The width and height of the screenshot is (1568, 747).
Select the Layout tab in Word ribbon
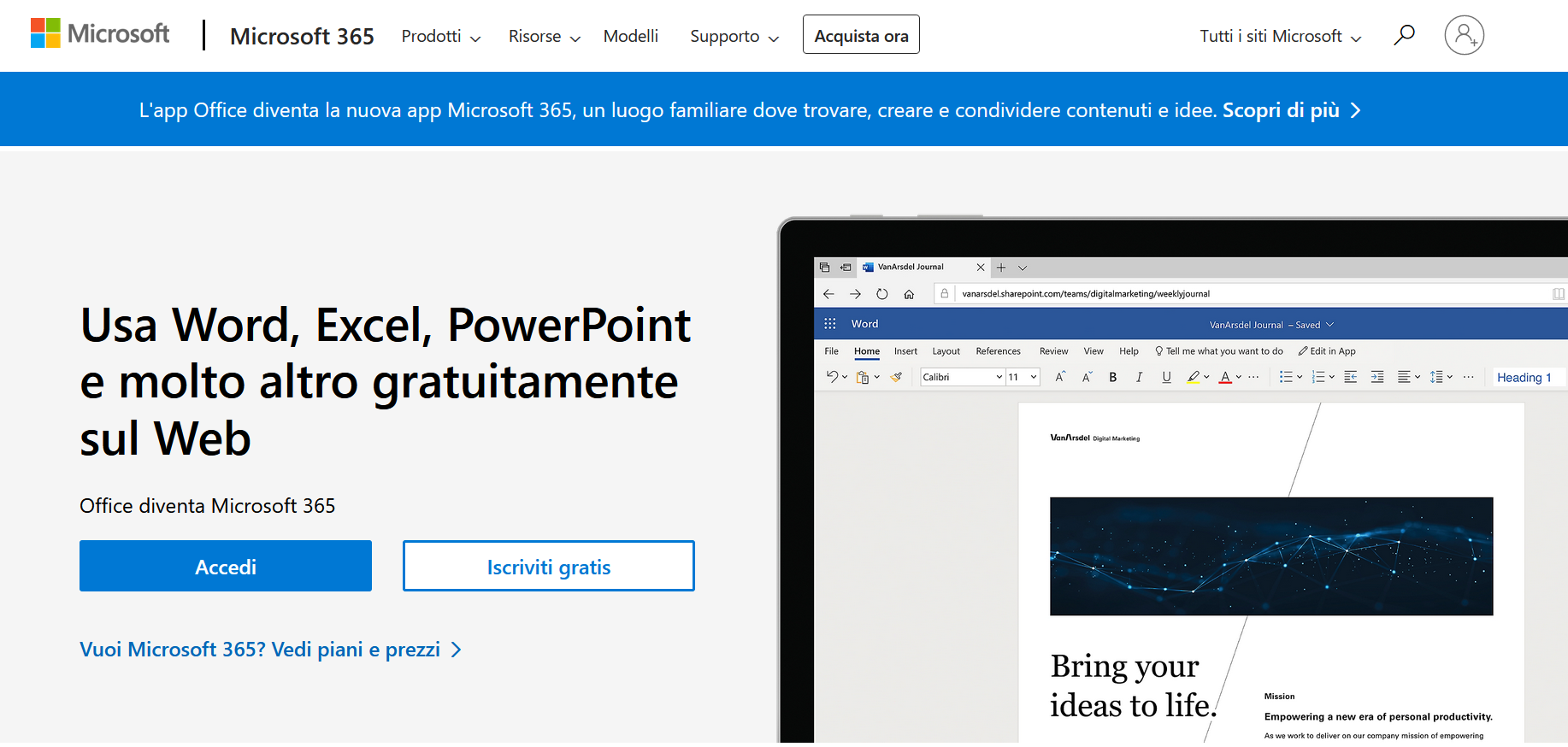(x=946, y=351)
